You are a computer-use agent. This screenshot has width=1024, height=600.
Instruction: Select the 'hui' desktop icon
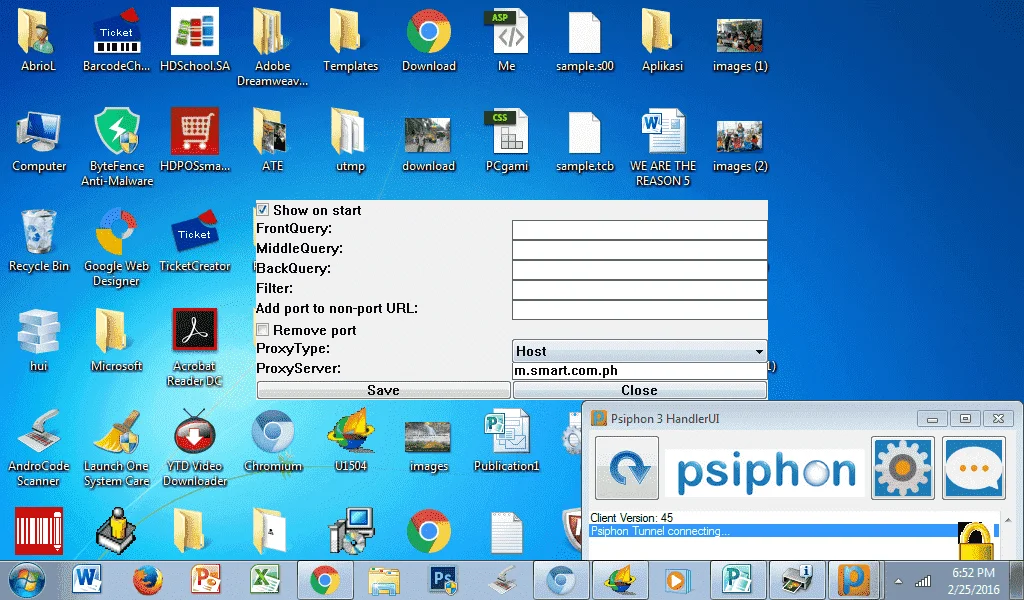pyautogui.click(x=39, y=341)
